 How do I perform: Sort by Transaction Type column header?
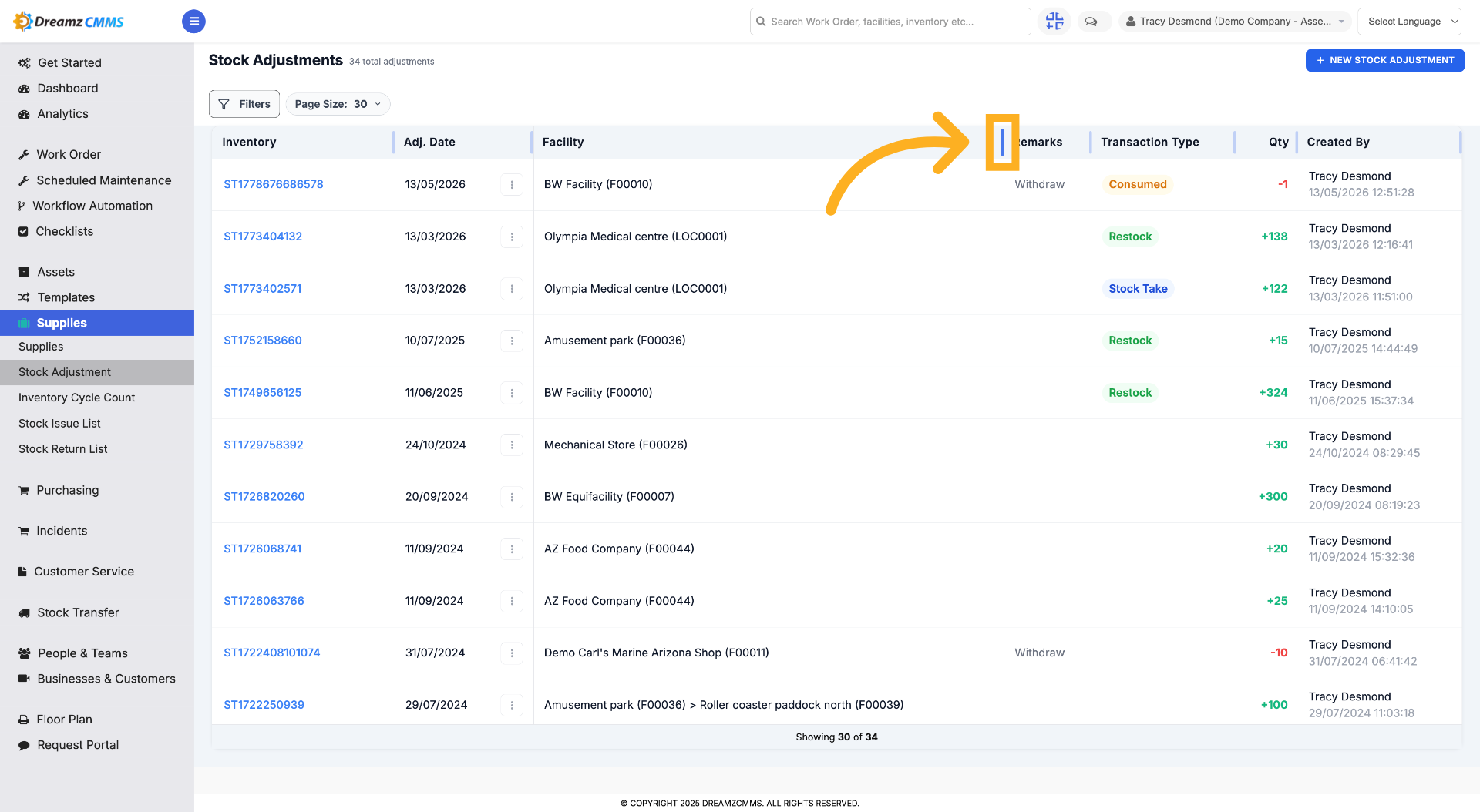click(x=1150, y=142)
